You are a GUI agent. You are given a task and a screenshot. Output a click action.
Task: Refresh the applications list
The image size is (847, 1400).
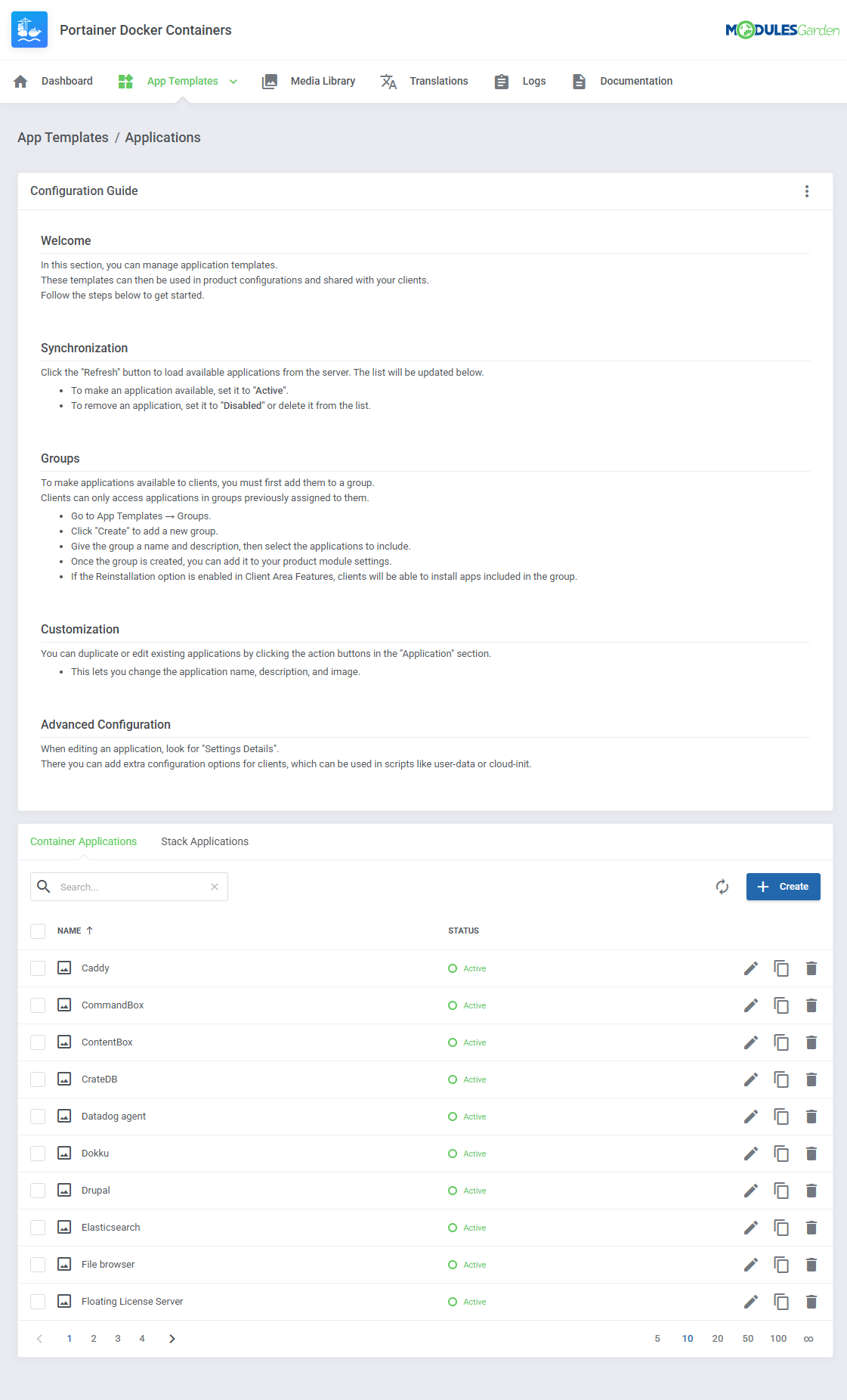(x=722, y=887)
